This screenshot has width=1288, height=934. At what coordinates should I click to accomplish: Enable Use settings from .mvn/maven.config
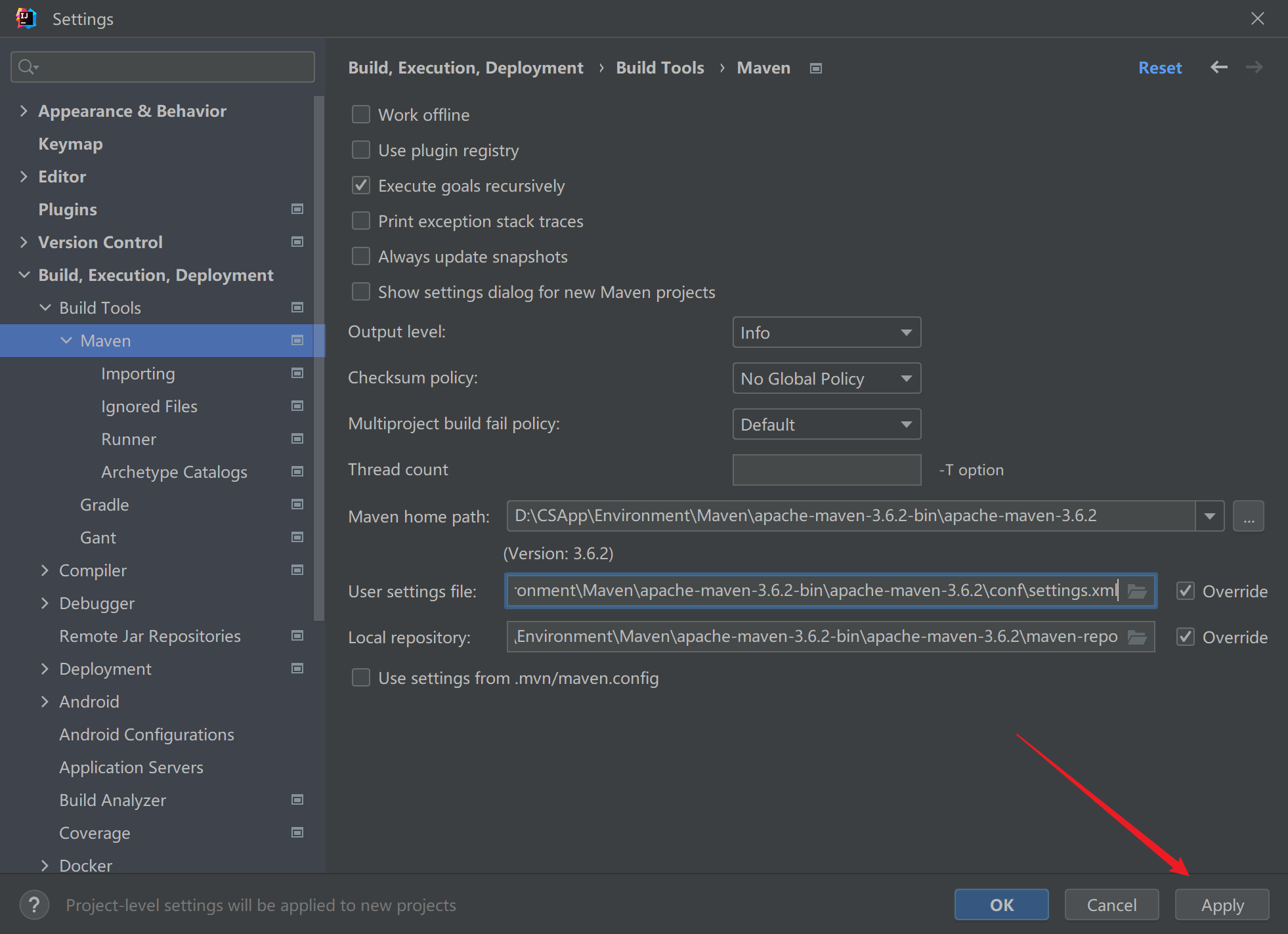point(361,678)
